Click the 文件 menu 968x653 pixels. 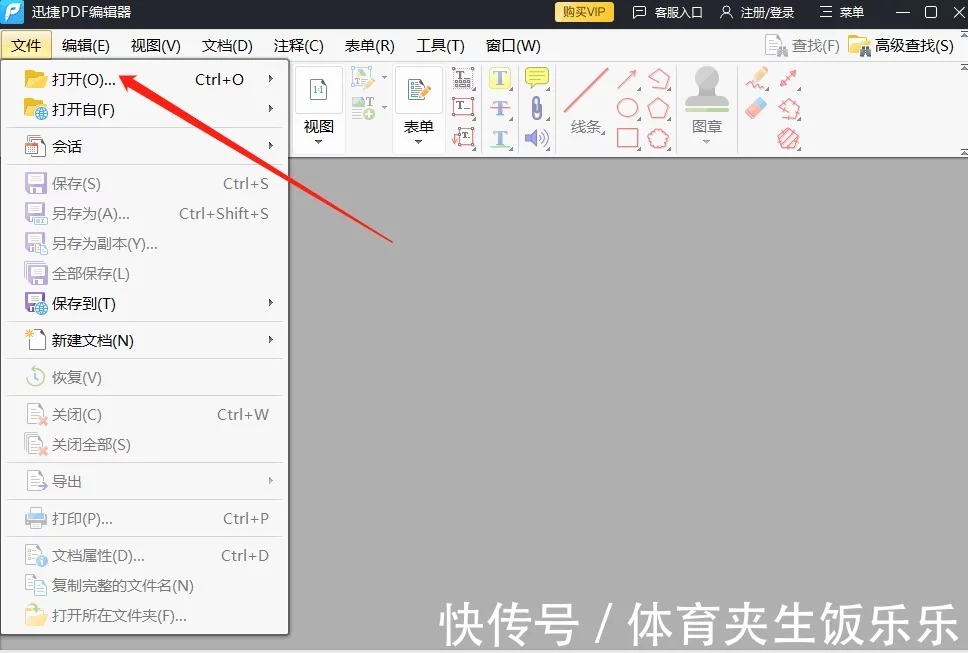click(x=26, y=46)
